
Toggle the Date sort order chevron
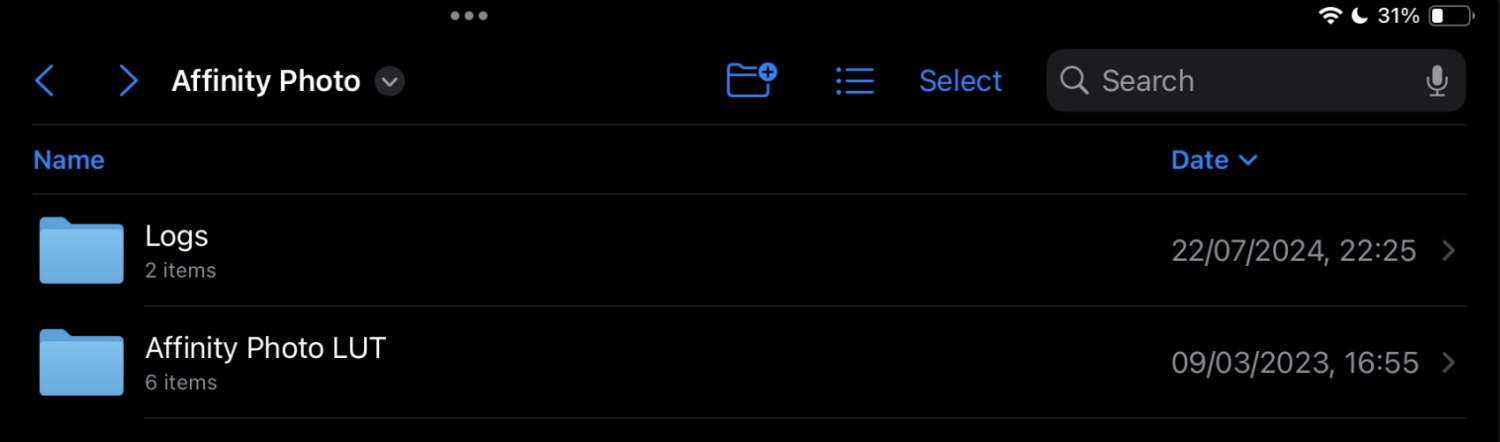tap(1248, 160)
